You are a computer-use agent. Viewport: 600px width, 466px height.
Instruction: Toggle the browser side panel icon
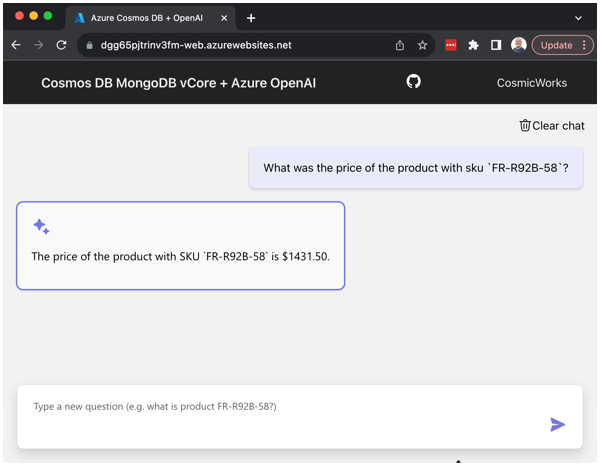click(x=496, y=45)
